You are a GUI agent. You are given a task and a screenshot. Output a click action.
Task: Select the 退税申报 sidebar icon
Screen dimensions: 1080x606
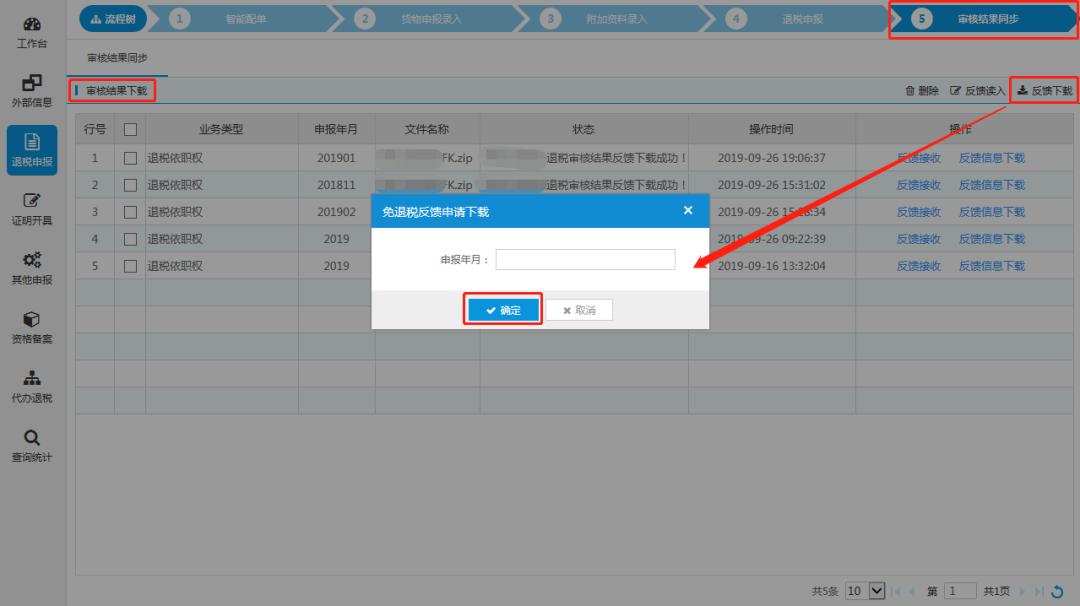pyautogui.click(x=32, y=150)
